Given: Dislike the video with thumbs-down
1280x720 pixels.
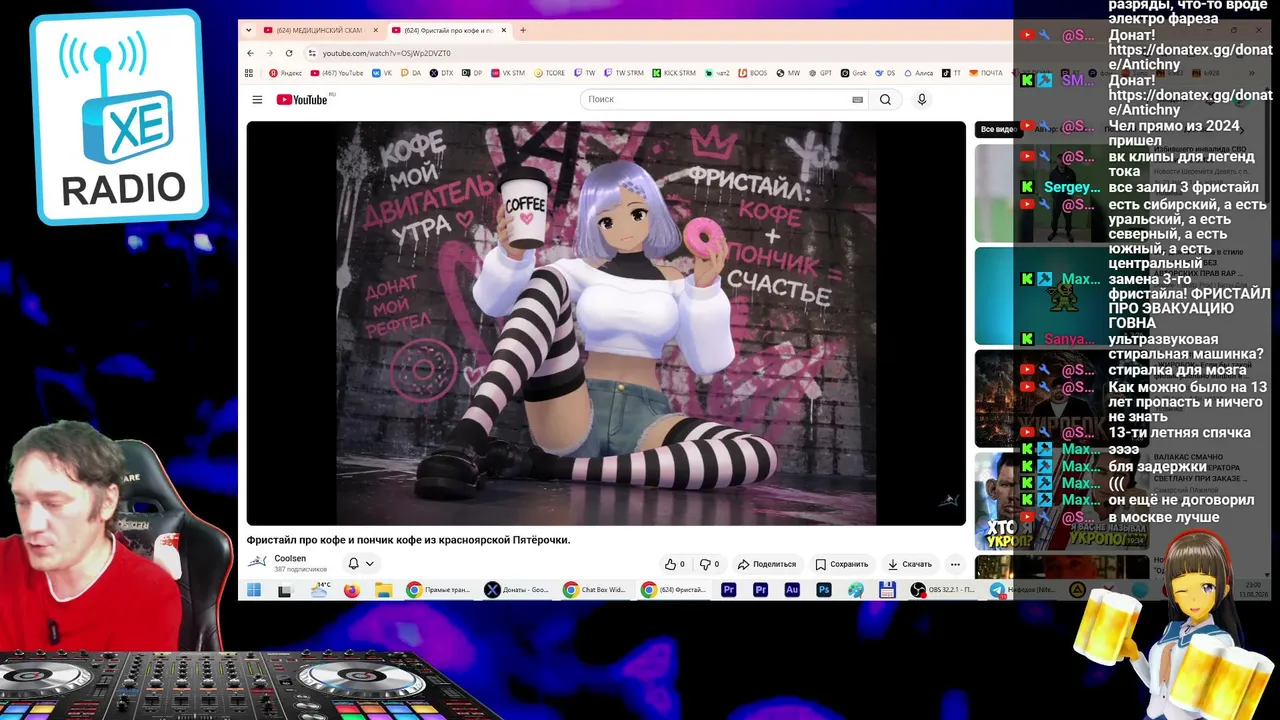Looking at the screenshot, I should (x=709, y=564).
